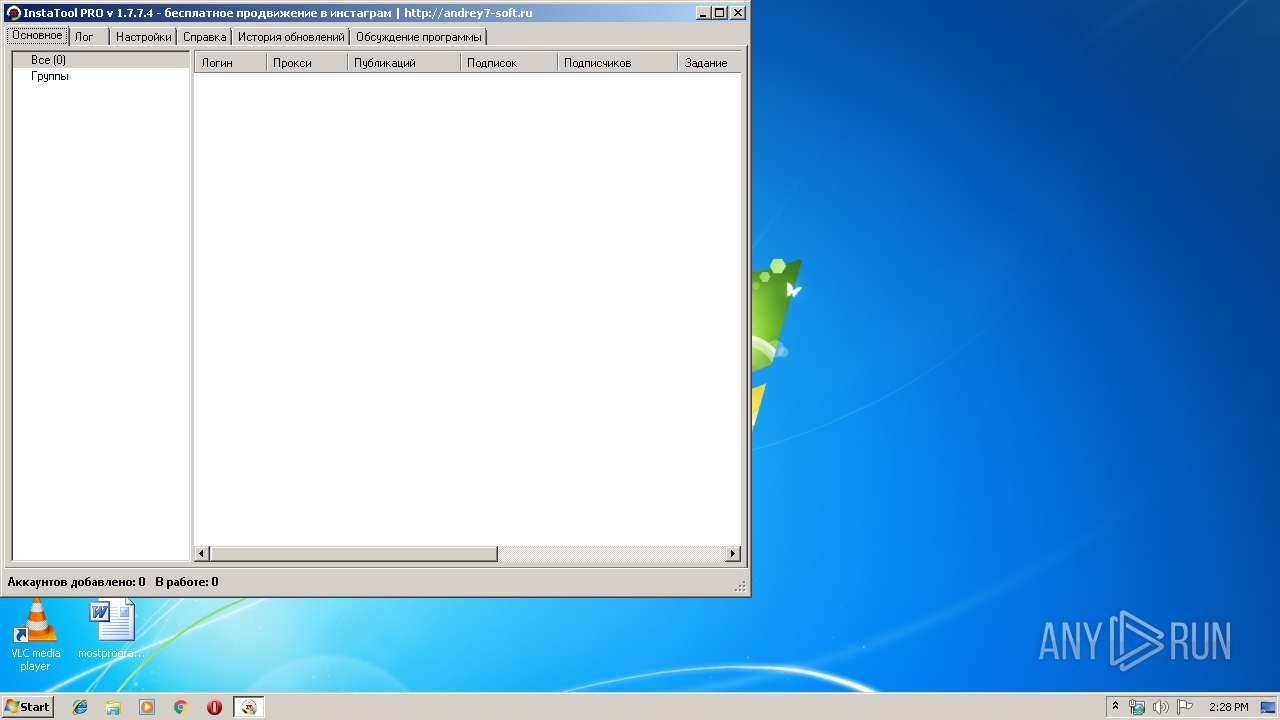The width and height of the screenshot is (1280, 720).
Task: Close the InstaTool PRO window
Action: click(x=738, y=13)
